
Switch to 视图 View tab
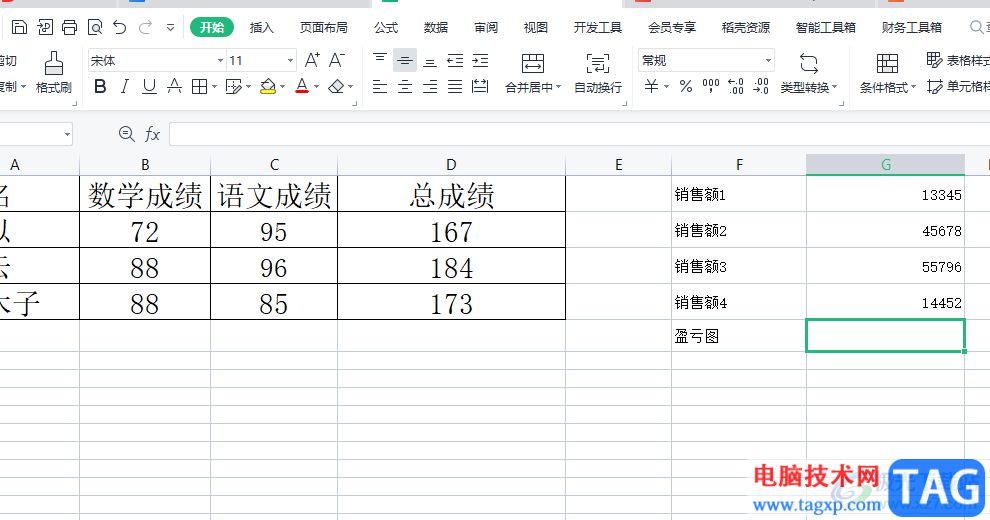(x=535, y=27)
